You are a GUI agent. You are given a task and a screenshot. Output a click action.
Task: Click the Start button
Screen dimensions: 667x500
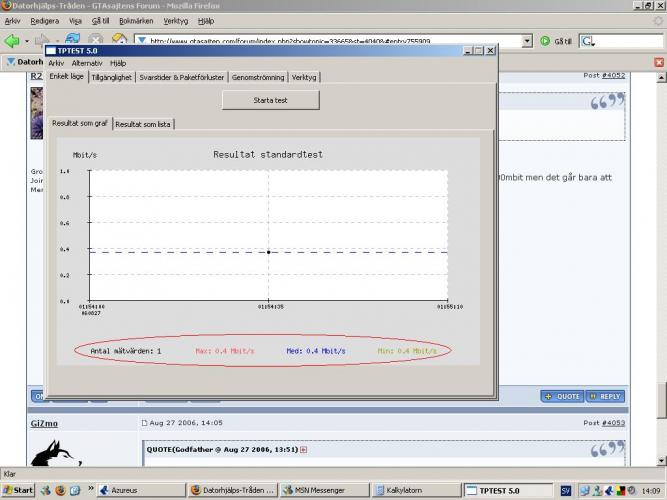19,491
